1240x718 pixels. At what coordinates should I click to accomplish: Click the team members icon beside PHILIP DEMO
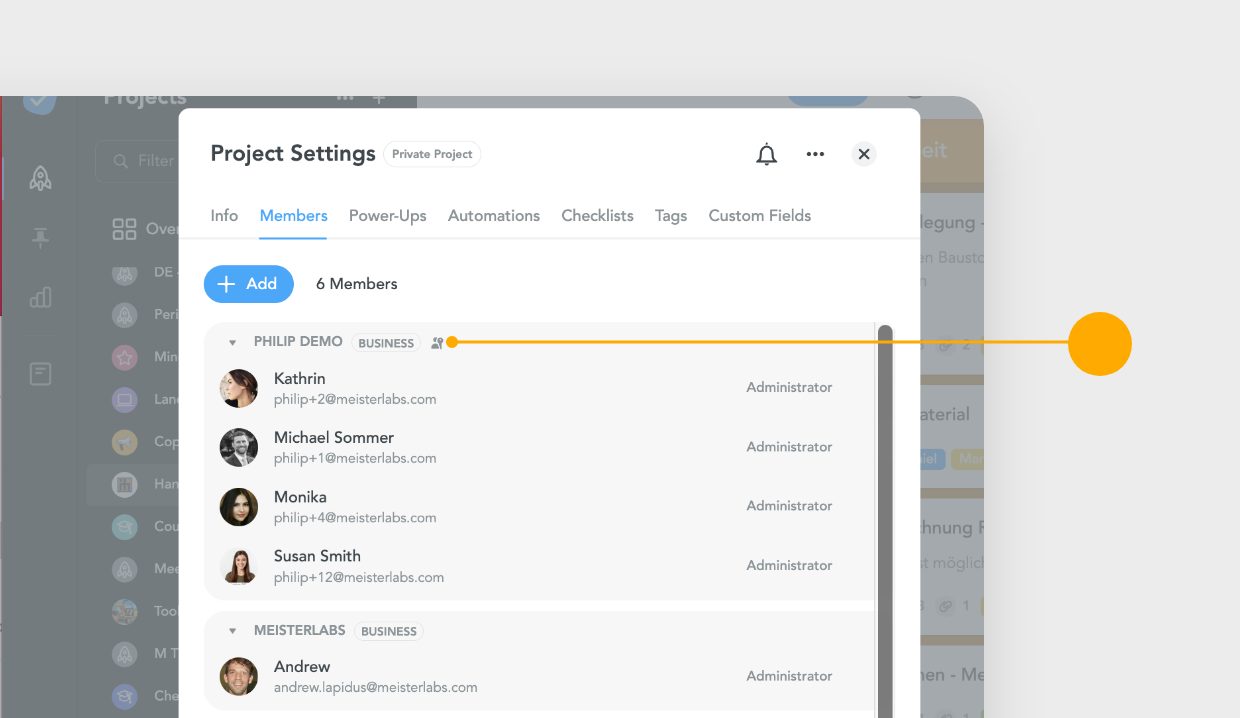[x=437, y=342]
